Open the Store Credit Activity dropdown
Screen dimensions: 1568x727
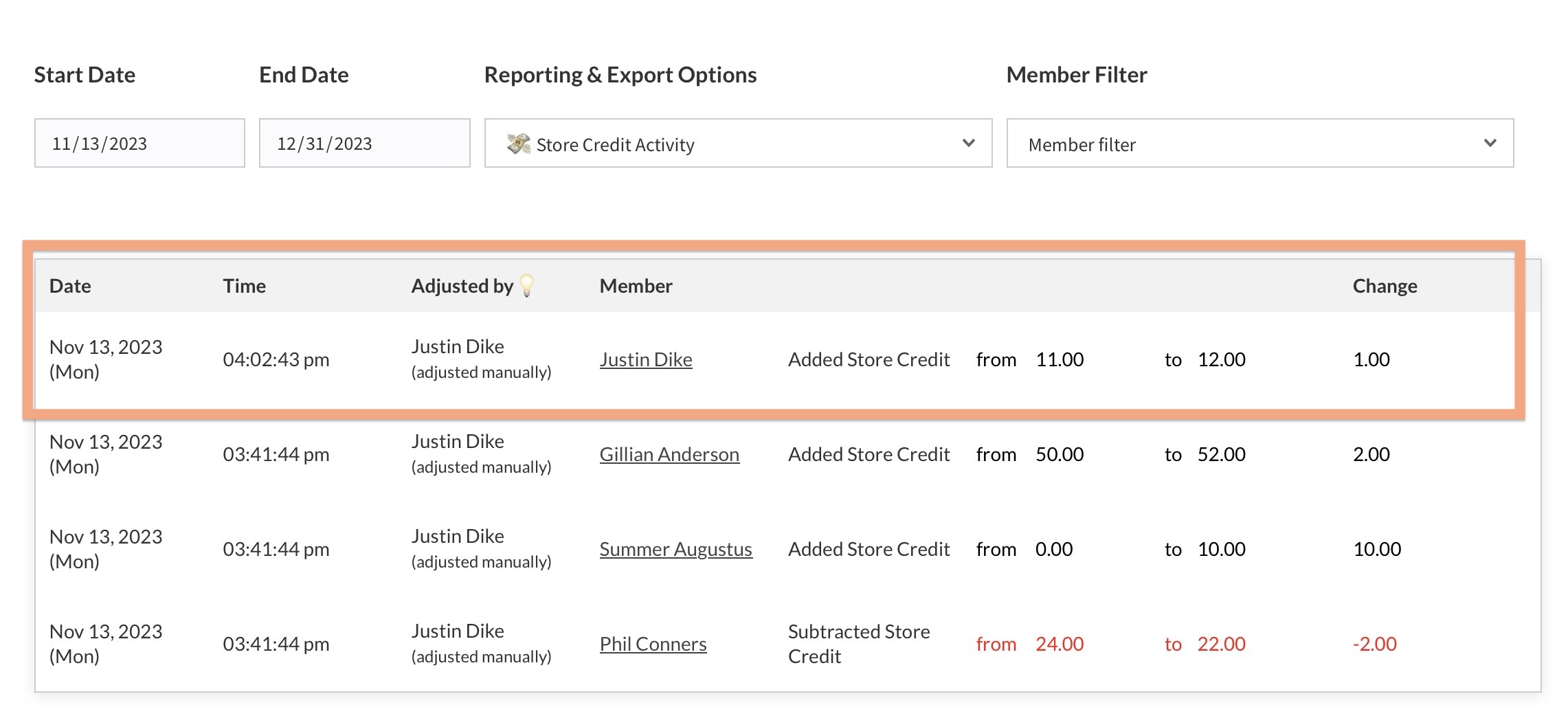click(737, 144)
